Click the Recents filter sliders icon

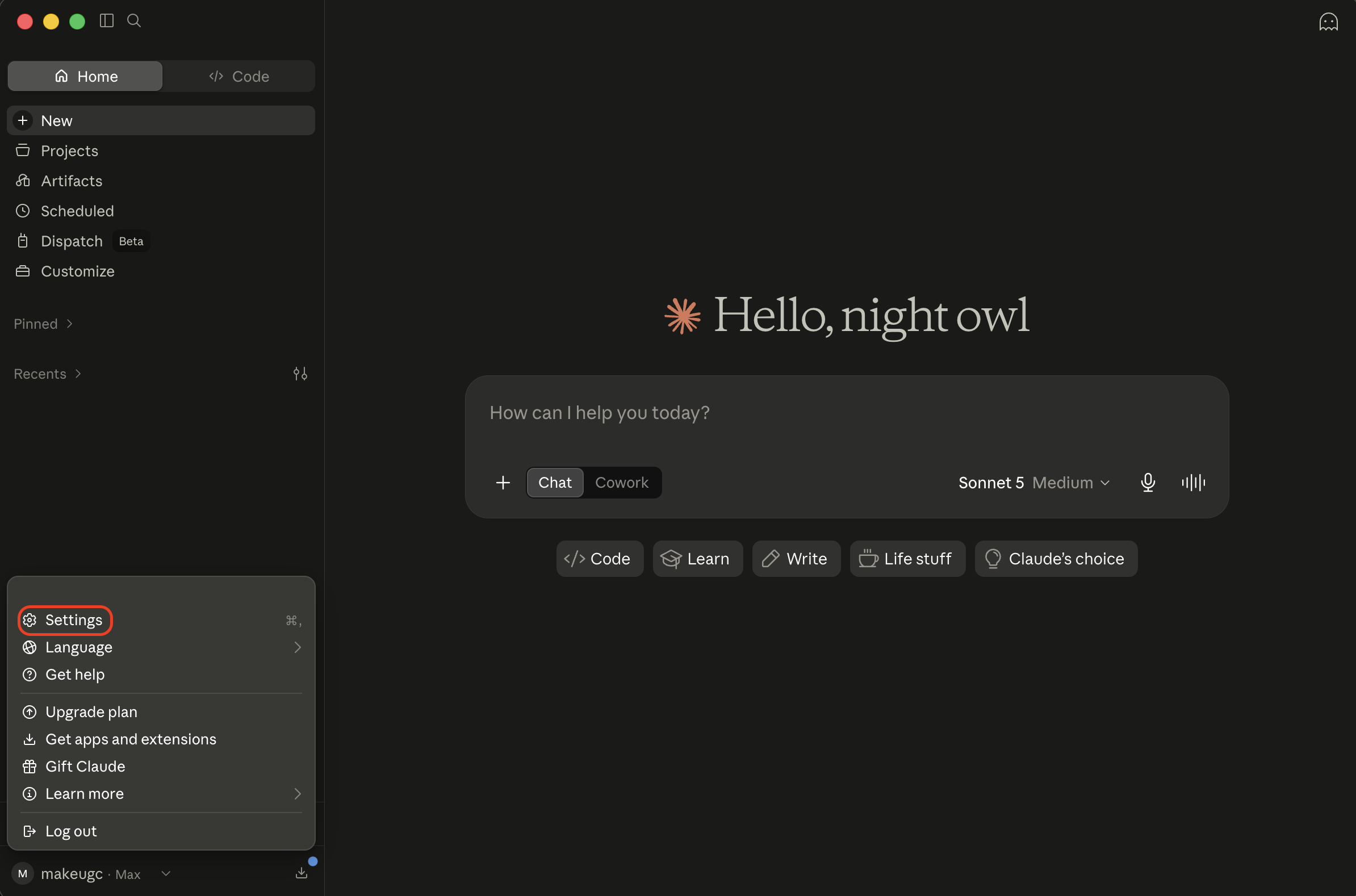300,374
